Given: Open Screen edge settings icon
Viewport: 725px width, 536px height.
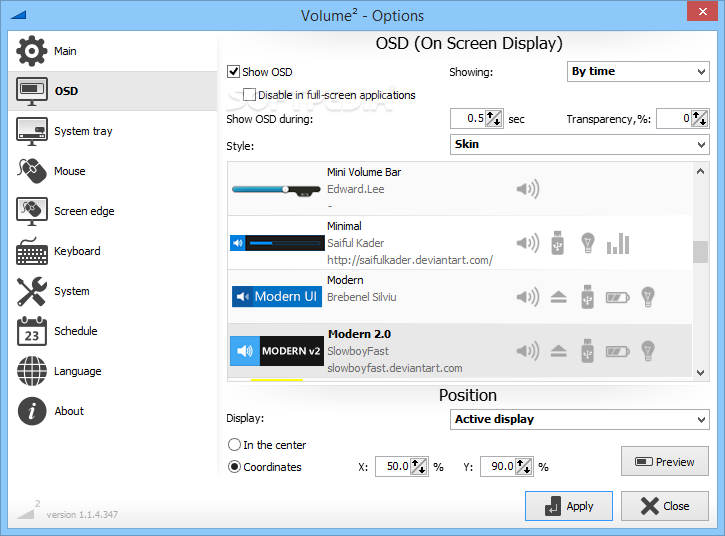Looking at the screenshot, I should coord(32,211).
